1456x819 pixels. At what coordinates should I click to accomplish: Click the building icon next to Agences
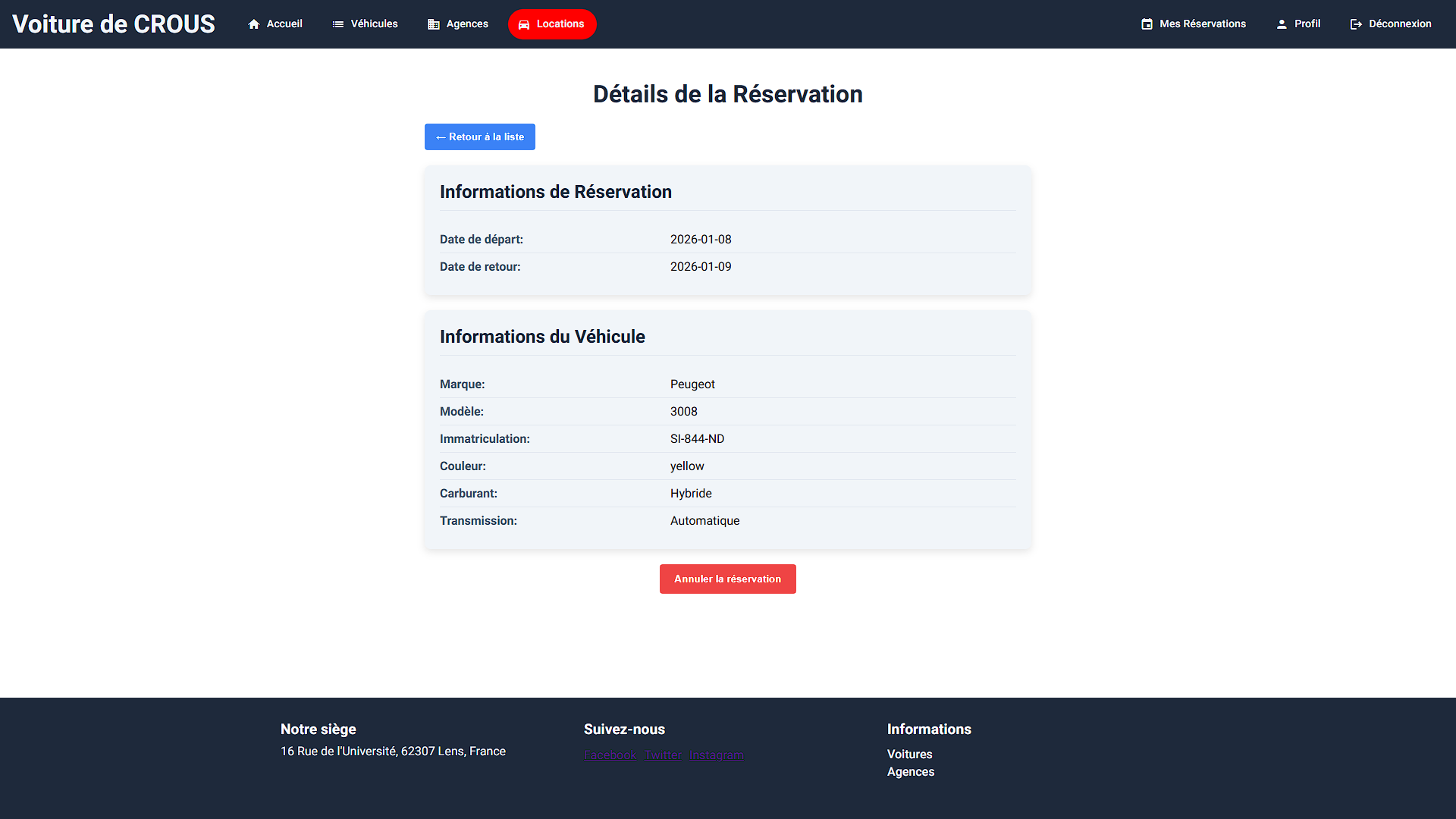[x=432, y=24]
